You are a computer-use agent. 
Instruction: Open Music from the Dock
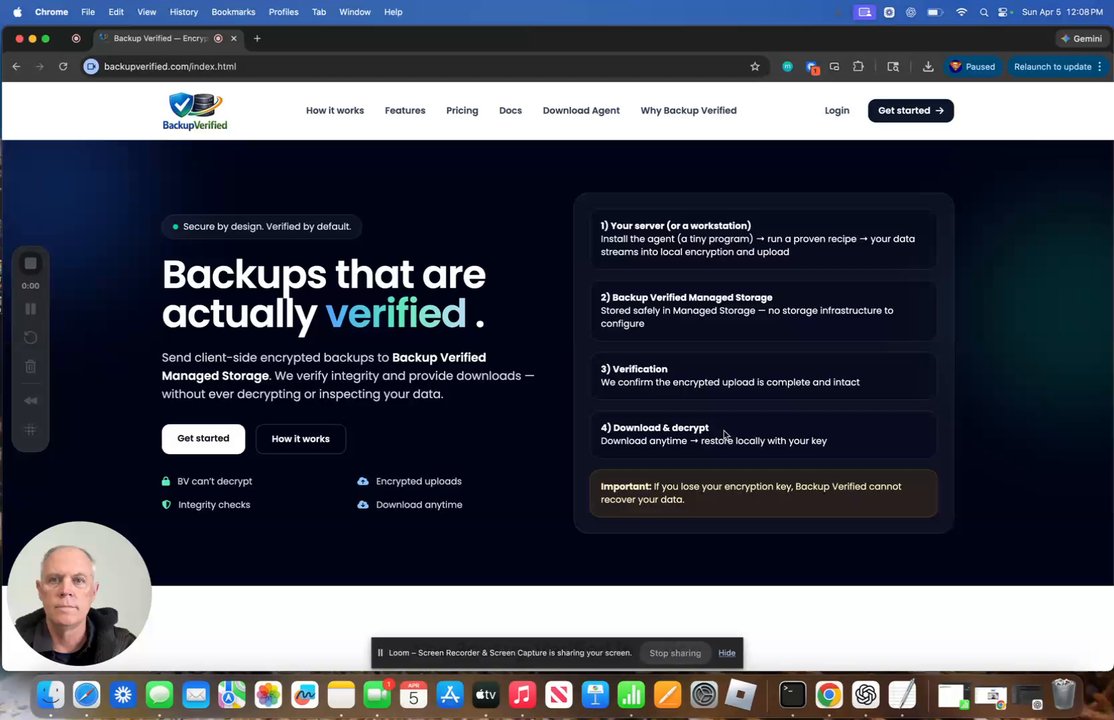pyautogui.click(x=522, y=695)
